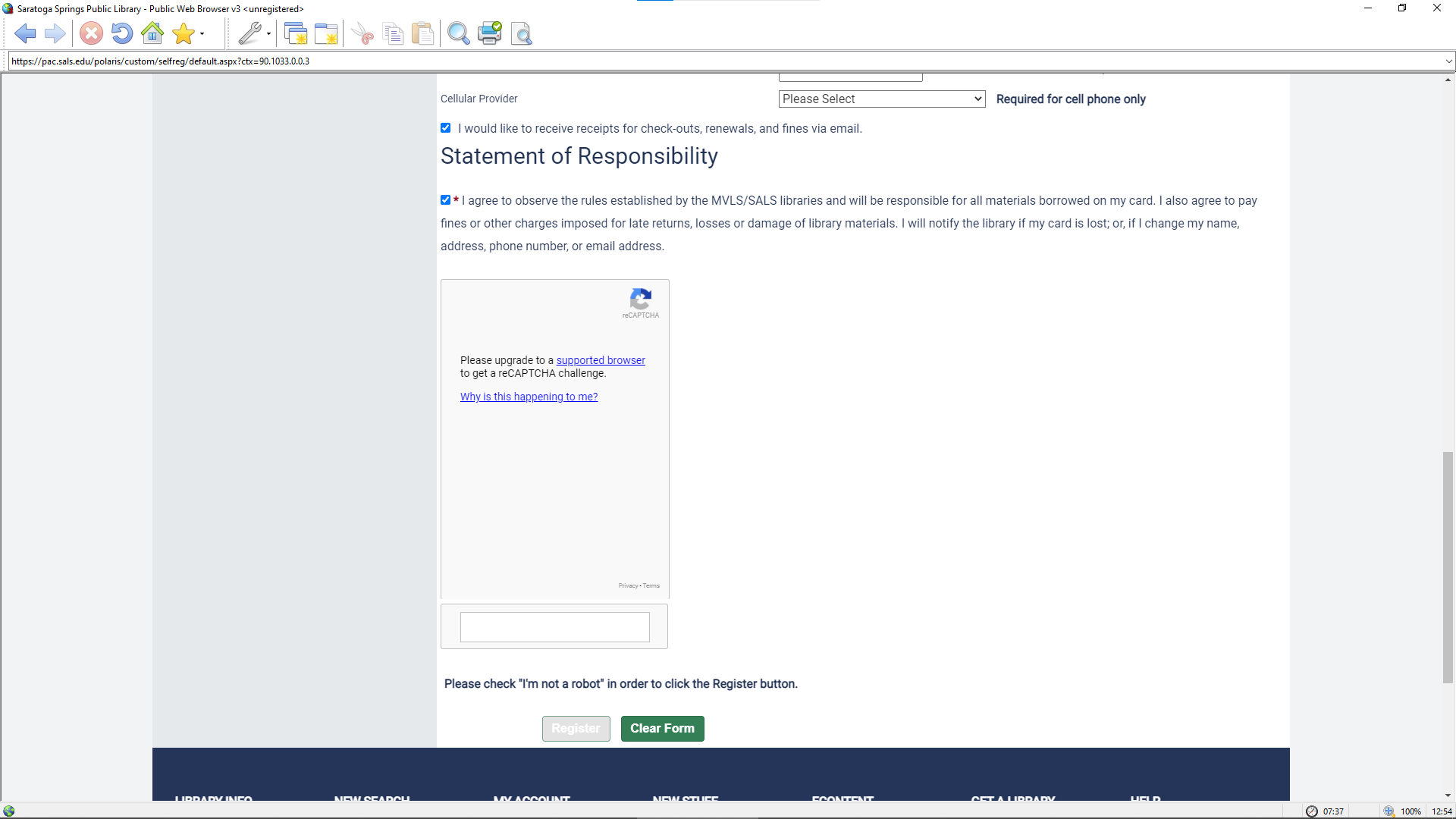Click the application globe icon in title bar

[x=8, y=9]
